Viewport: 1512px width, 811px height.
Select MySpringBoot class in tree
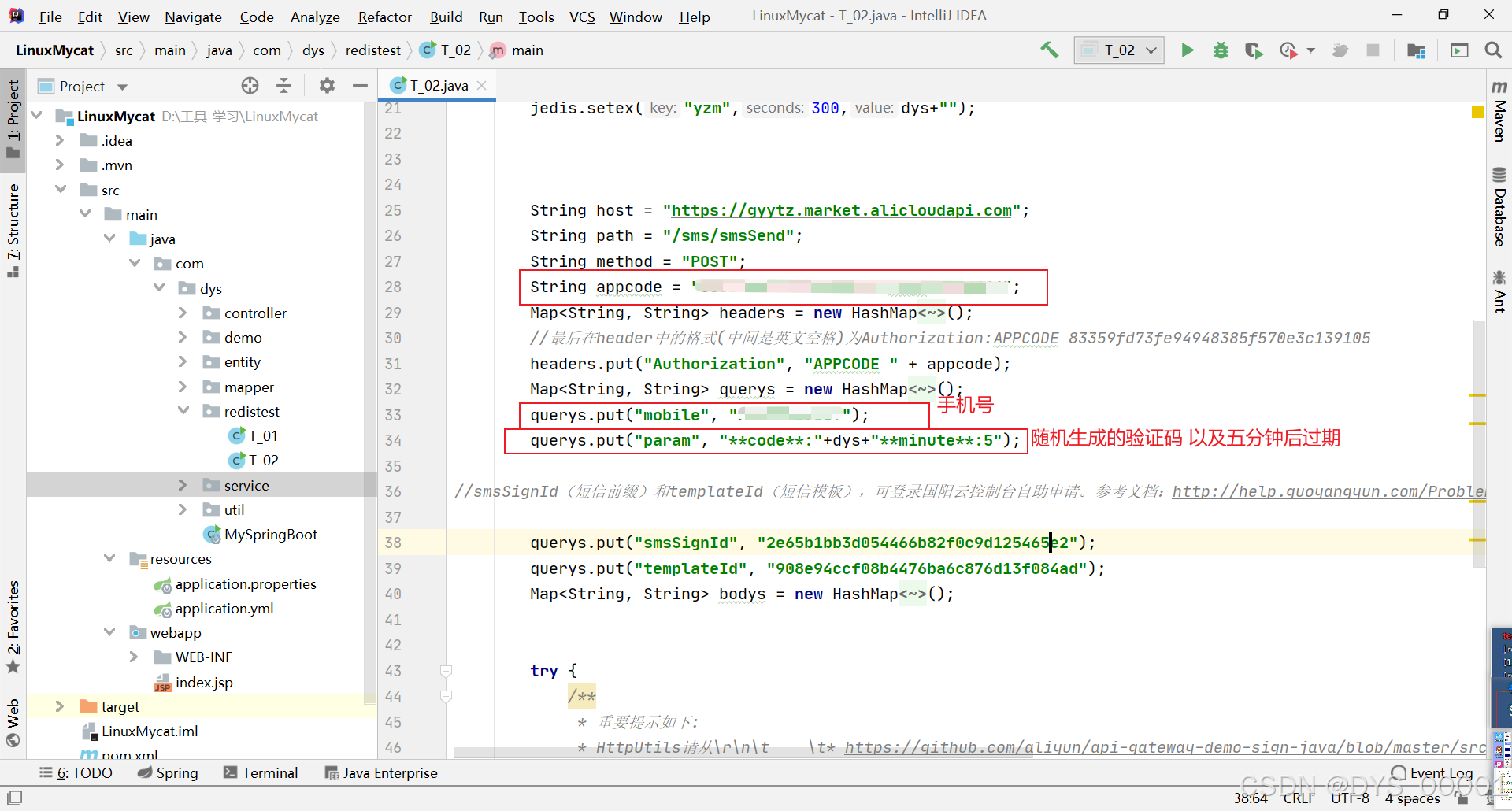[x=261, y=534]
